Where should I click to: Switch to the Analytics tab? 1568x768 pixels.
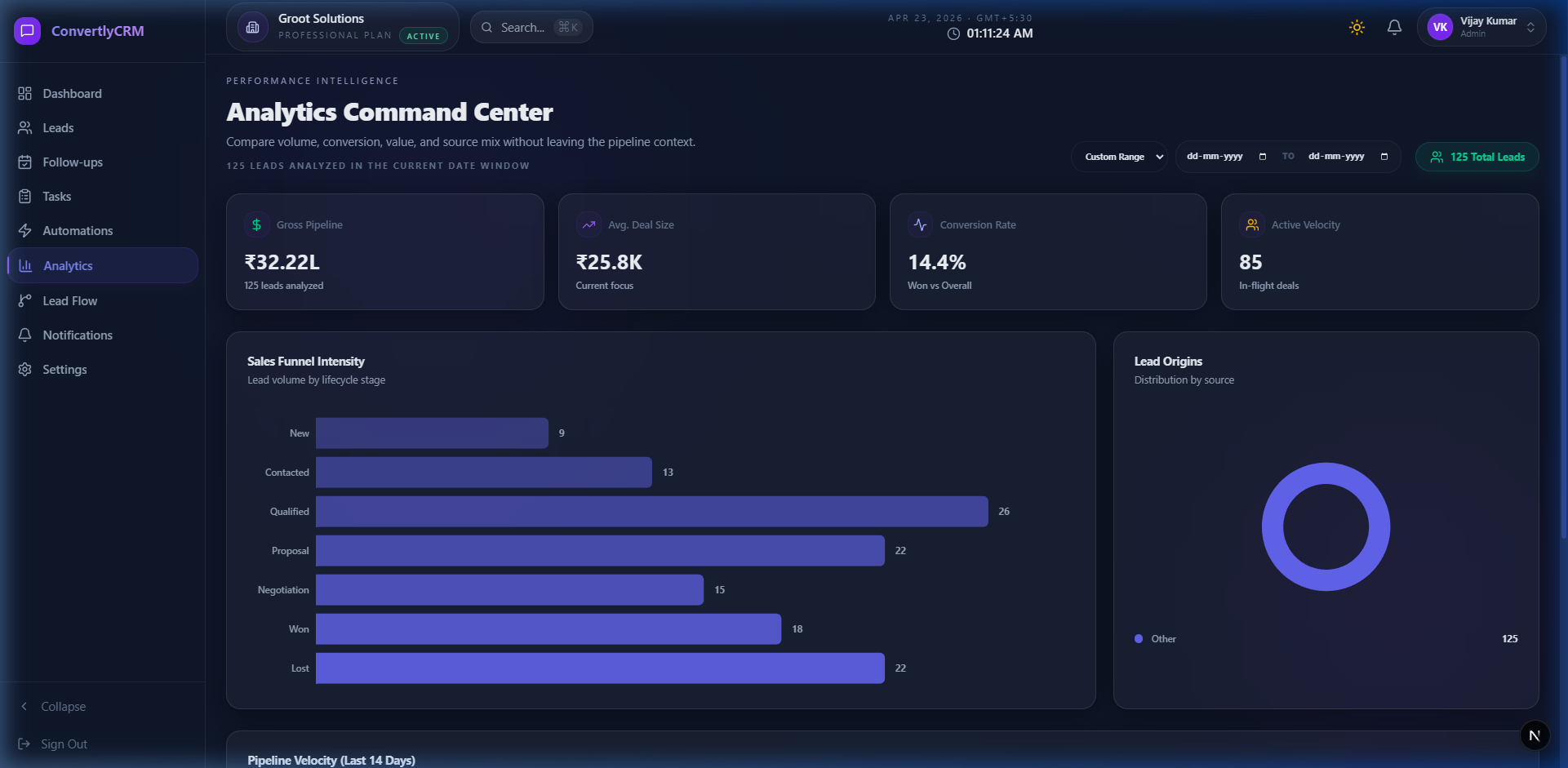tap(69, 265)
